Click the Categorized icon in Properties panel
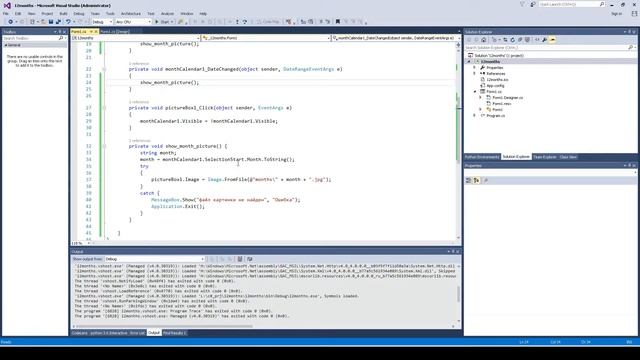Viewport: 640px width, 360px height. pos(469,180)
